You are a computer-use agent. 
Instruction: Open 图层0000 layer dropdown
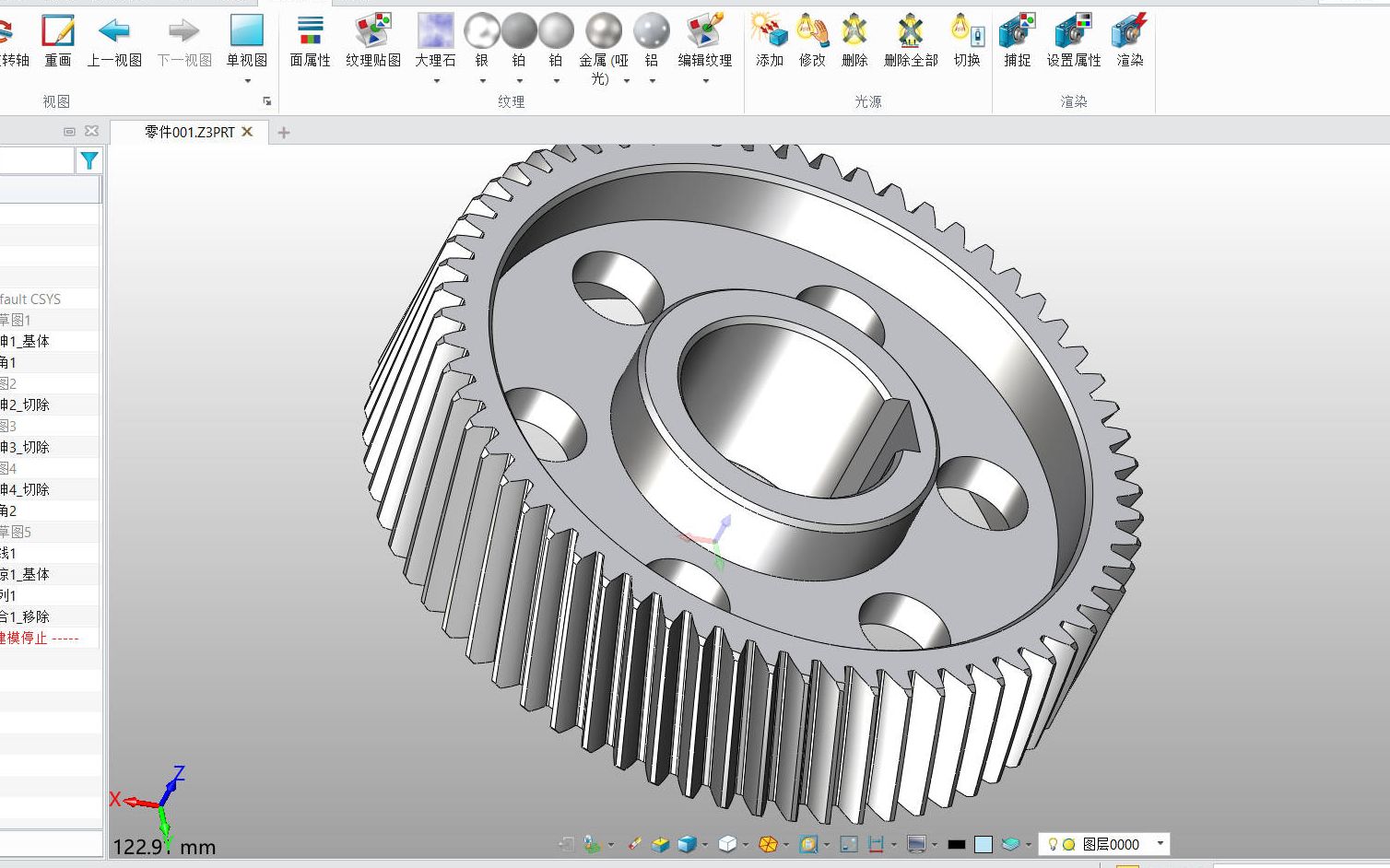1160,843
